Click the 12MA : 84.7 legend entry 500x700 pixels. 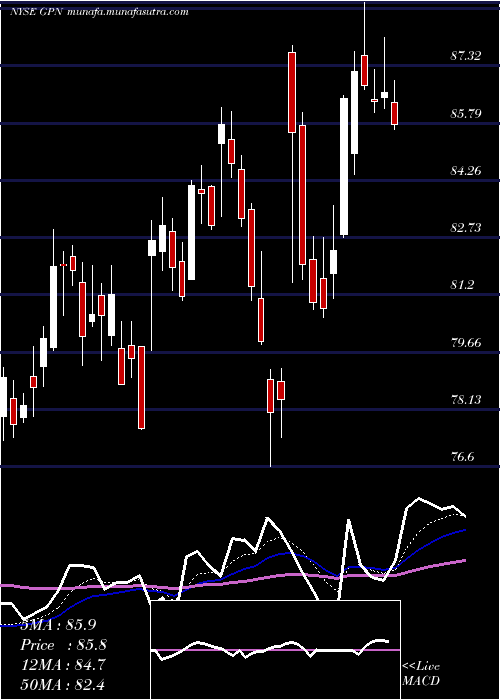pos(63,665)
